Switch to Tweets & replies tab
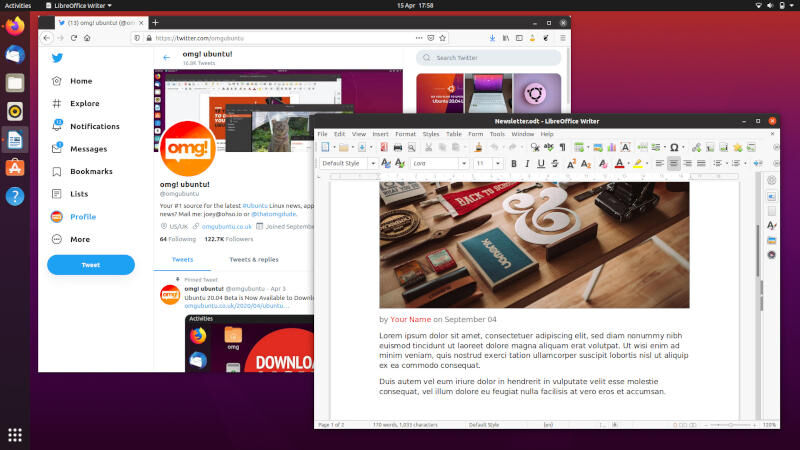The image size is (800, 450). 254,259
